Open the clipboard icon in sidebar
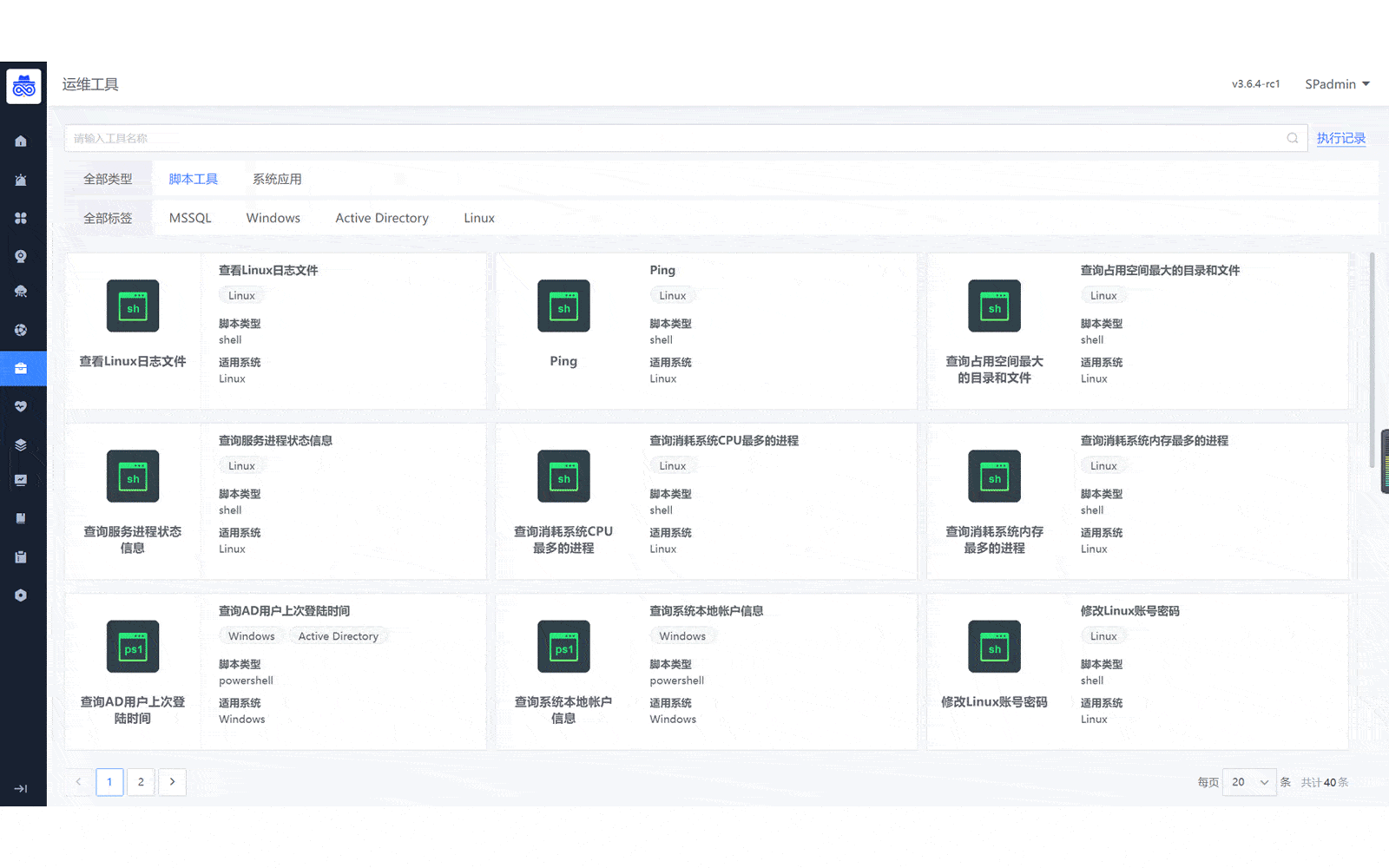The width and height of the screenshot is (1389, 868). (x=21, y=556)
